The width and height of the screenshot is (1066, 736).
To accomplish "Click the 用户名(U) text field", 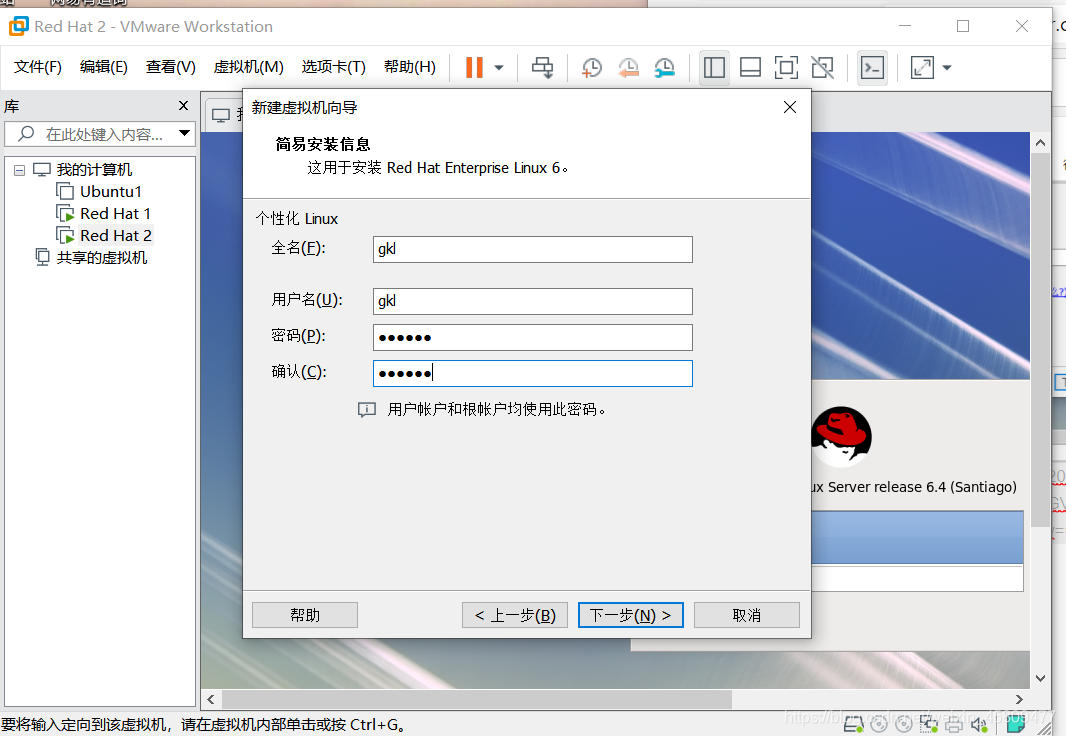I will [x=532, y=301].
